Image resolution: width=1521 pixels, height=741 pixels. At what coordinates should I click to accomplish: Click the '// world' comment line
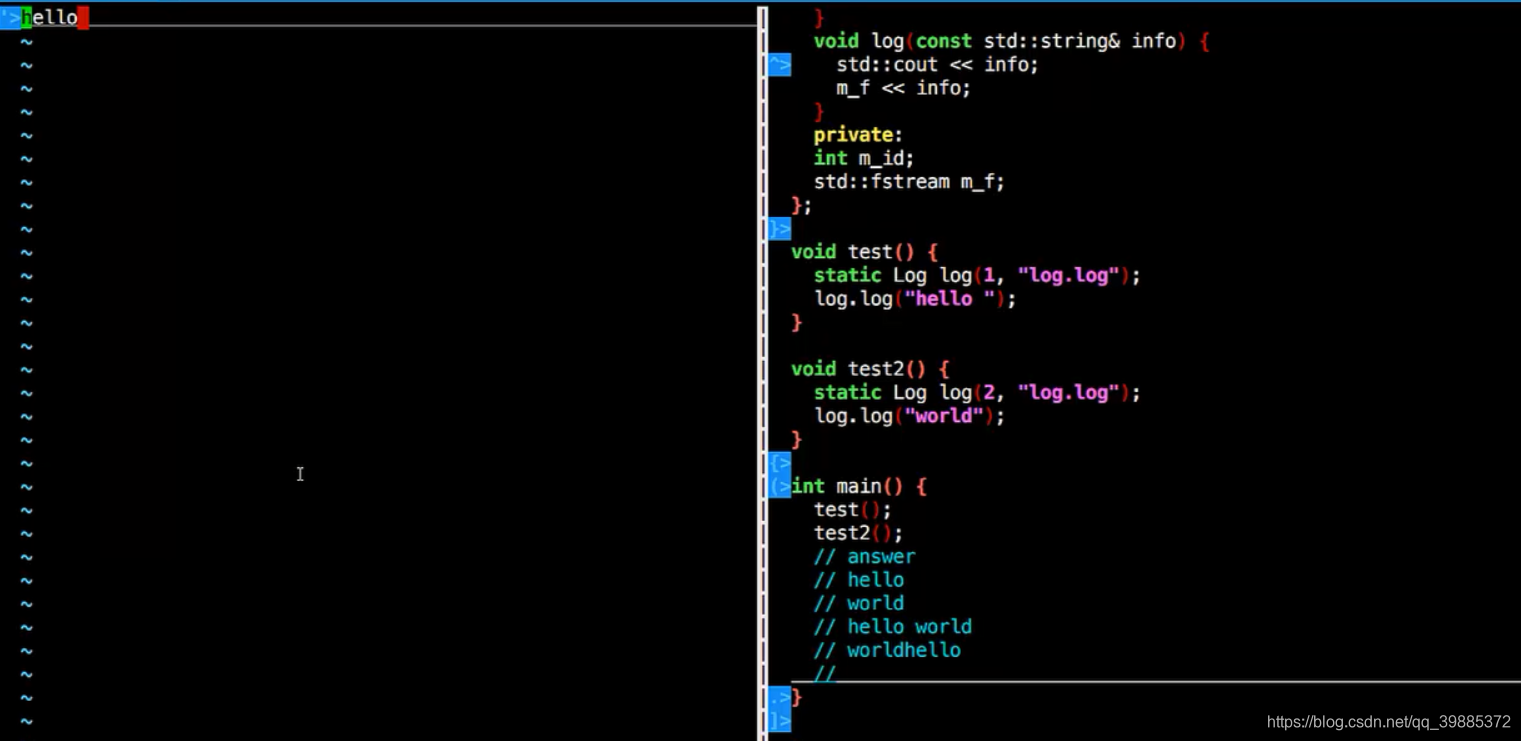[858, 603]
